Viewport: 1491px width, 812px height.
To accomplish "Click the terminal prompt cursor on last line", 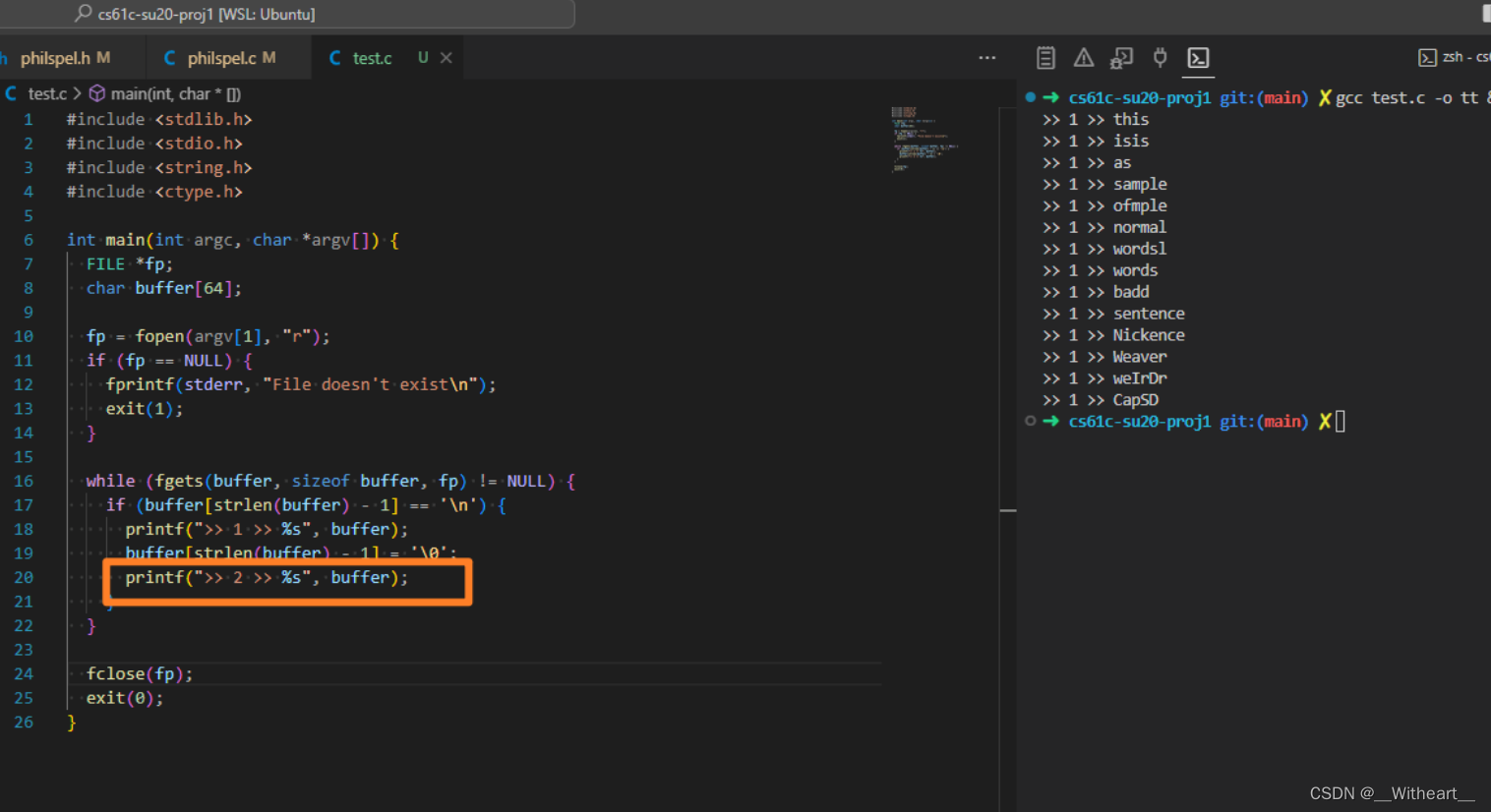I will [x=1340, y=422].
